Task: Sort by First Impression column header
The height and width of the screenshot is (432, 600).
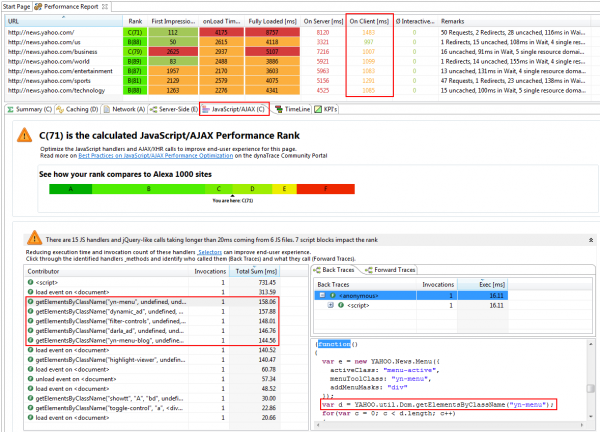Action: tap(173, 21)
